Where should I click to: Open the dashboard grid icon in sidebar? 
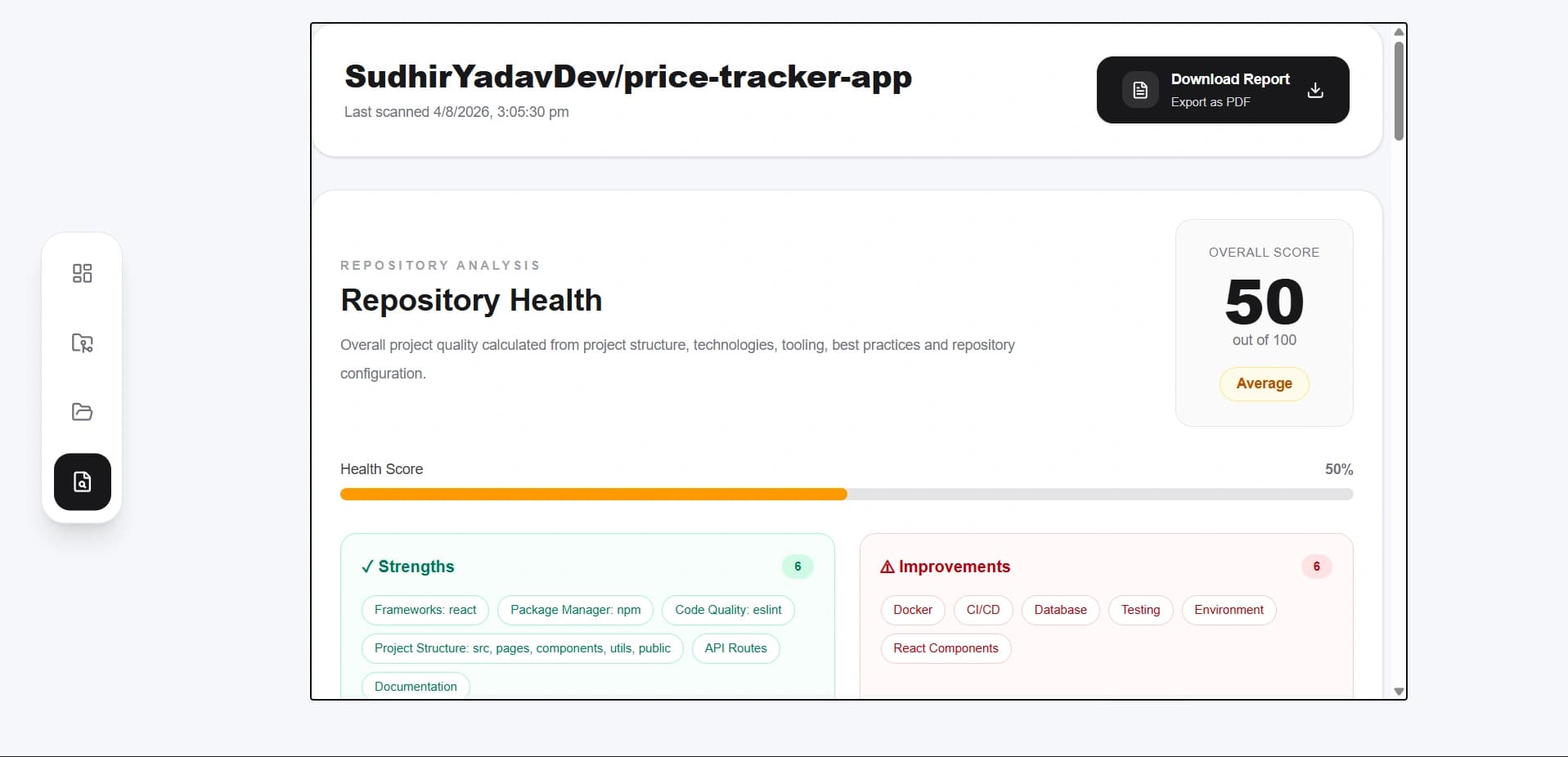tap(82, 273)
